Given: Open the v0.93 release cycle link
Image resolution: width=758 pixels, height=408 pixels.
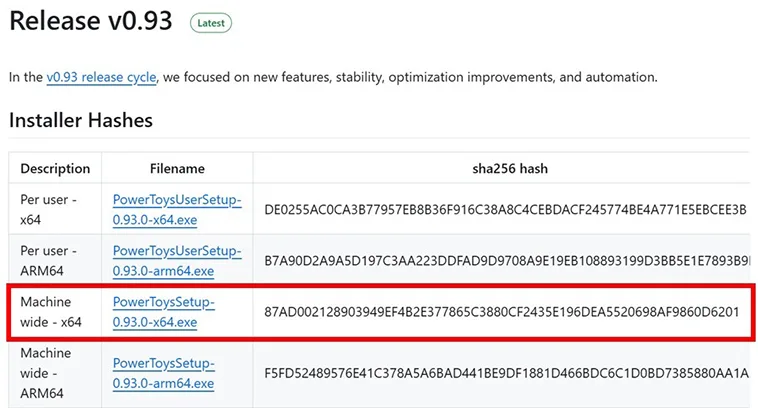Looking at the screenshot, I should (x=103, y=77).
